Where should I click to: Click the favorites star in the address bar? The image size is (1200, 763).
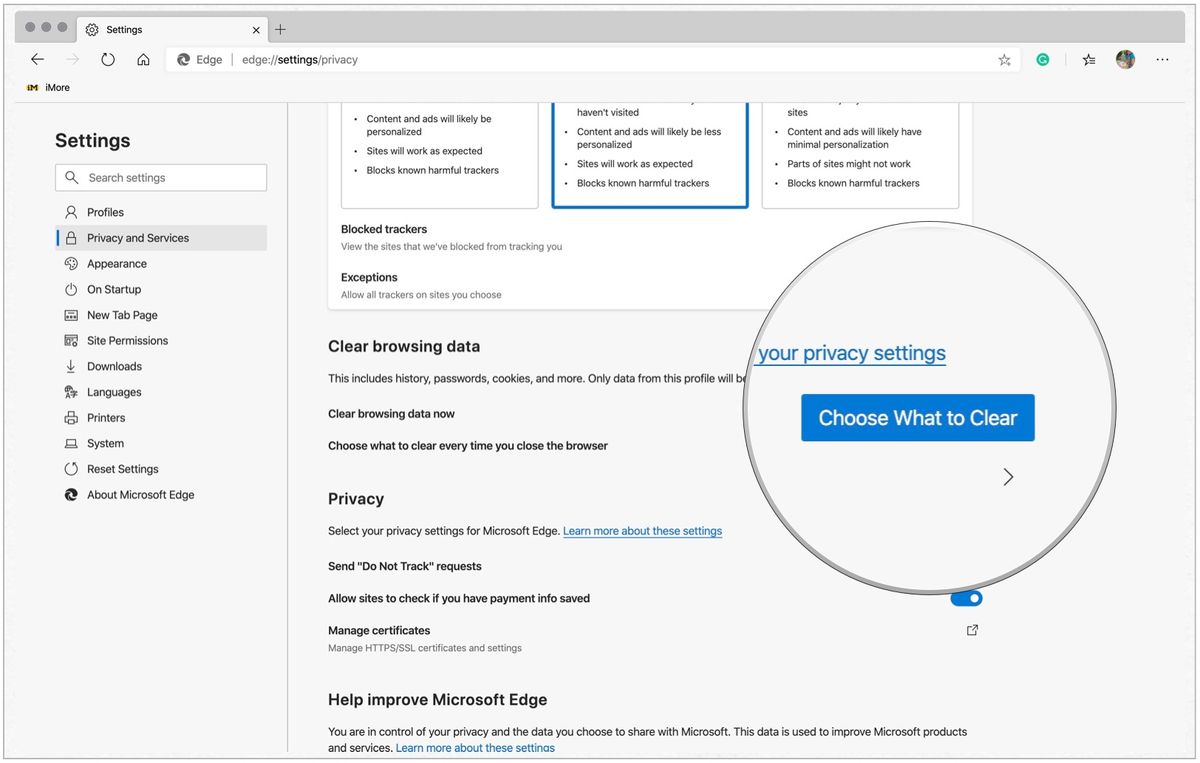click(1004, 60)
